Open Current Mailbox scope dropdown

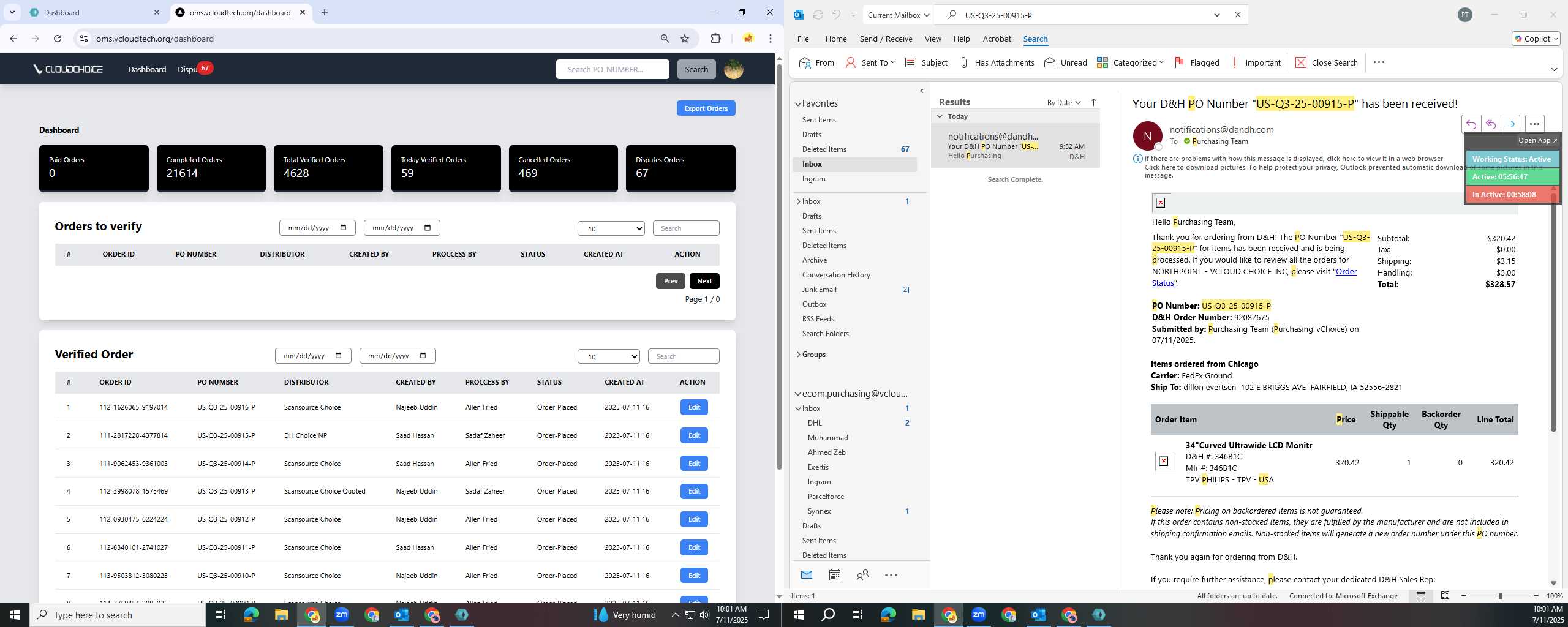[x=898, y=15]
